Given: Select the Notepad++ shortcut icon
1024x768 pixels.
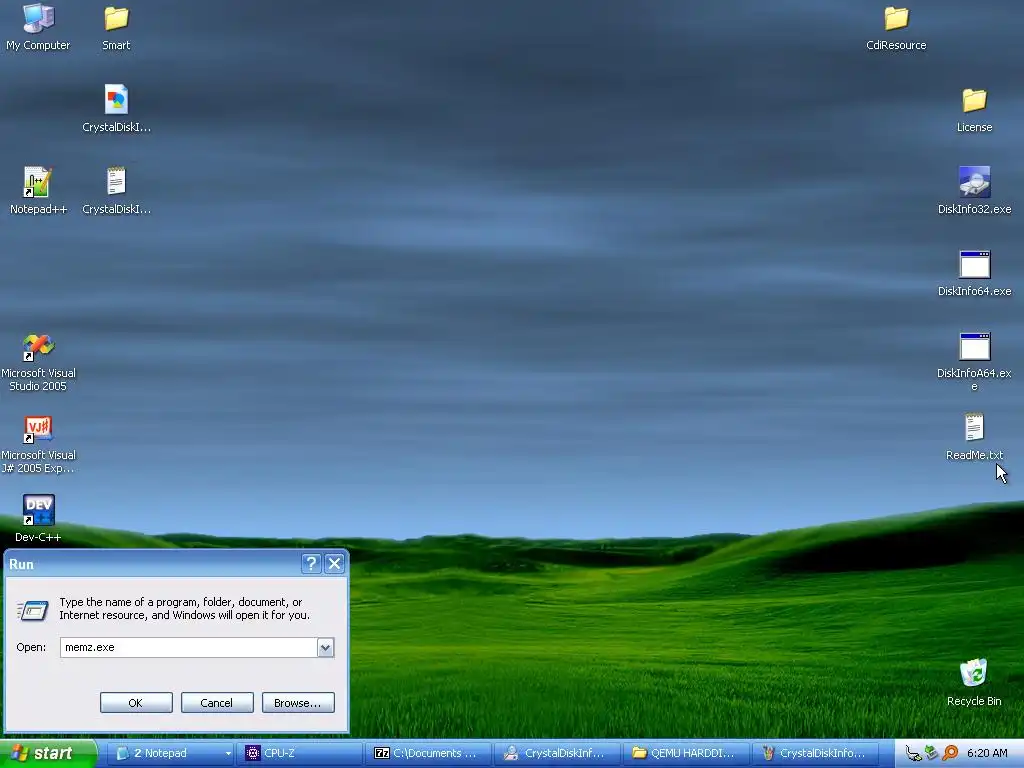Looking at the screenshot, I should click(x=39, y=191).
